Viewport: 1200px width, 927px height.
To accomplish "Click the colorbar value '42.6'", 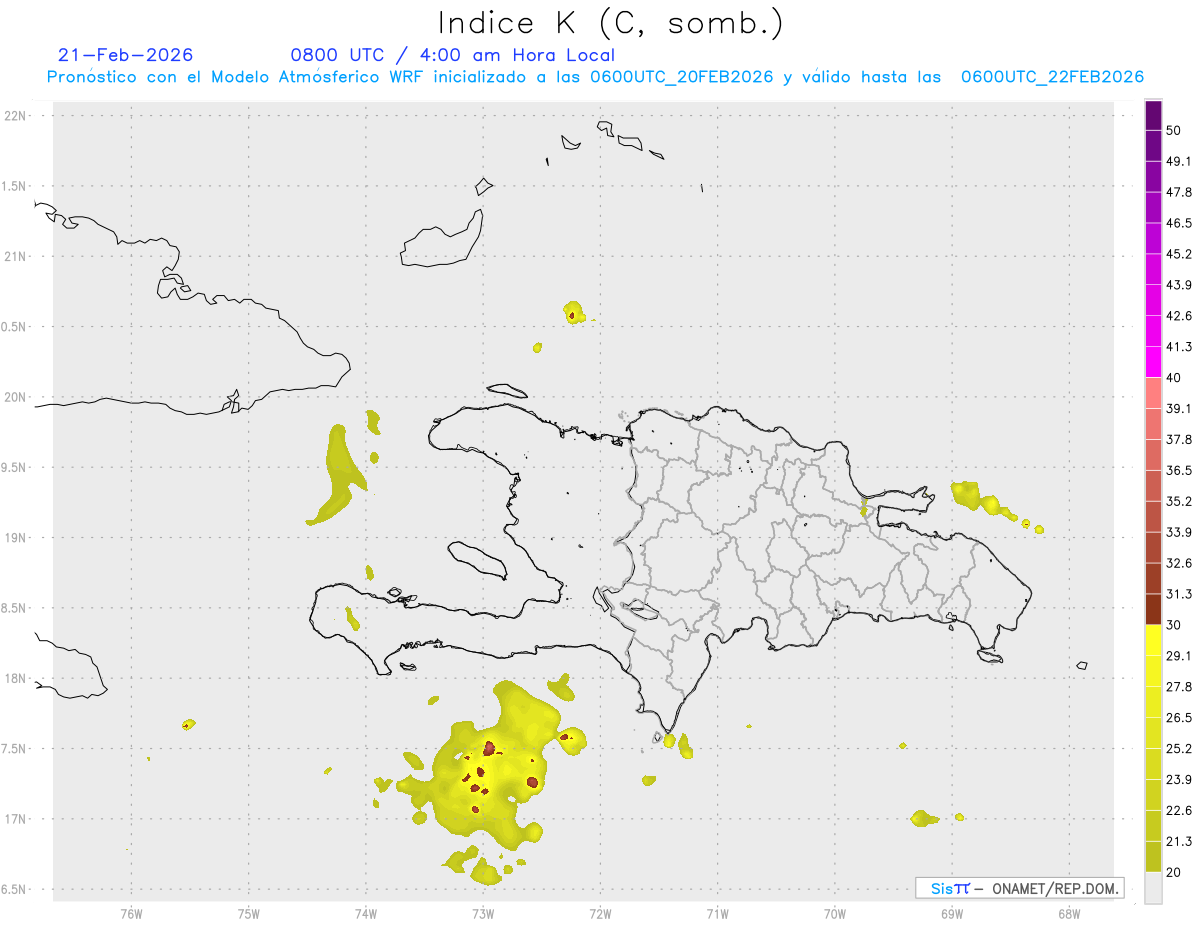I will tap(1179, 316).
